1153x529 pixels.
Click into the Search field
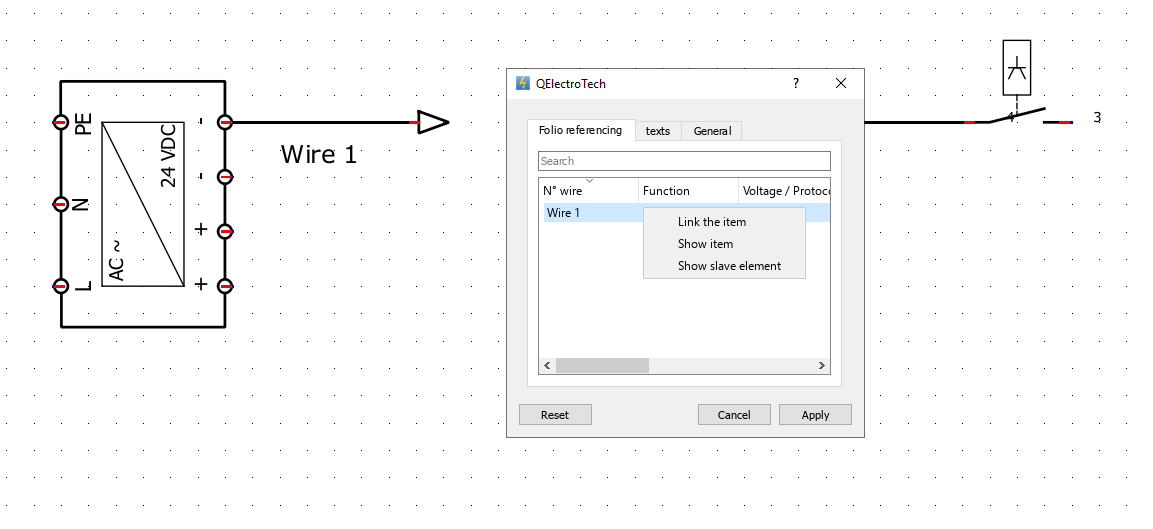[x=684, y=161]
